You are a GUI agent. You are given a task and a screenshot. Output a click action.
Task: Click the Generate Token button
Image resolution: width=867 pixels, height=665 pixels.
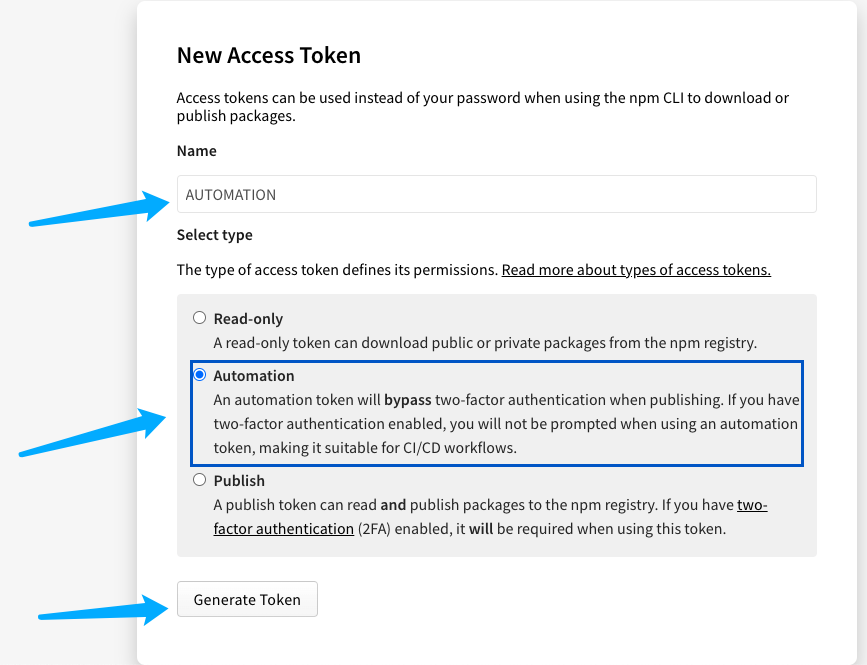click(x=247, y=599)
